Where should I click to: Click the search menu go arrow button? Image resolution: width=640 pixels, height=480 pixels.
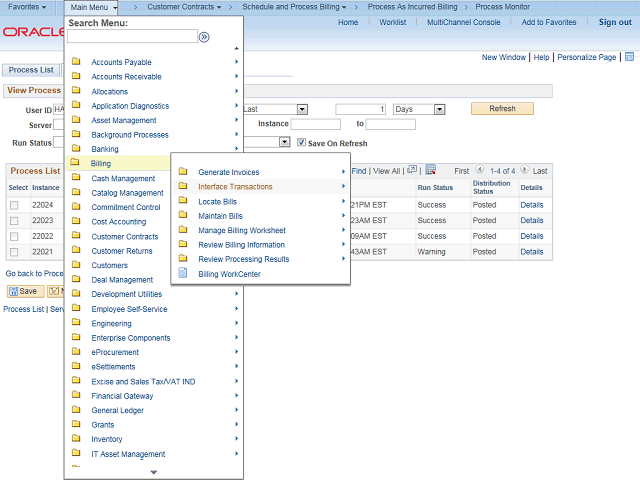coord(205,37)
